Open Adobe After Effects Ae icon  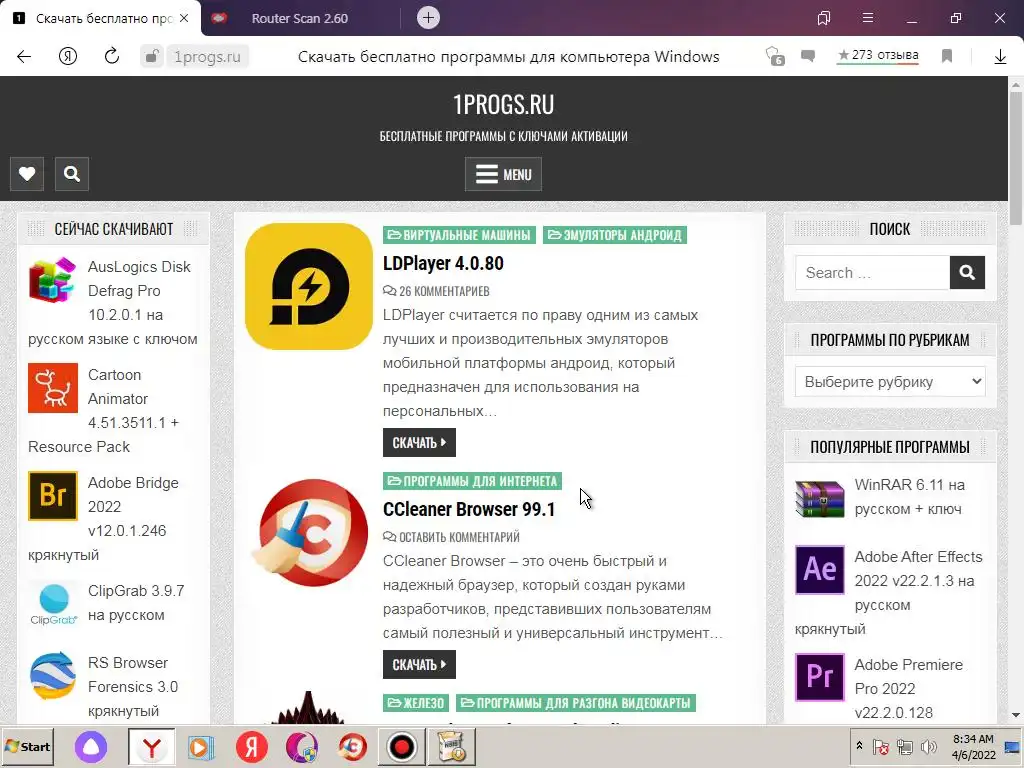820,570
